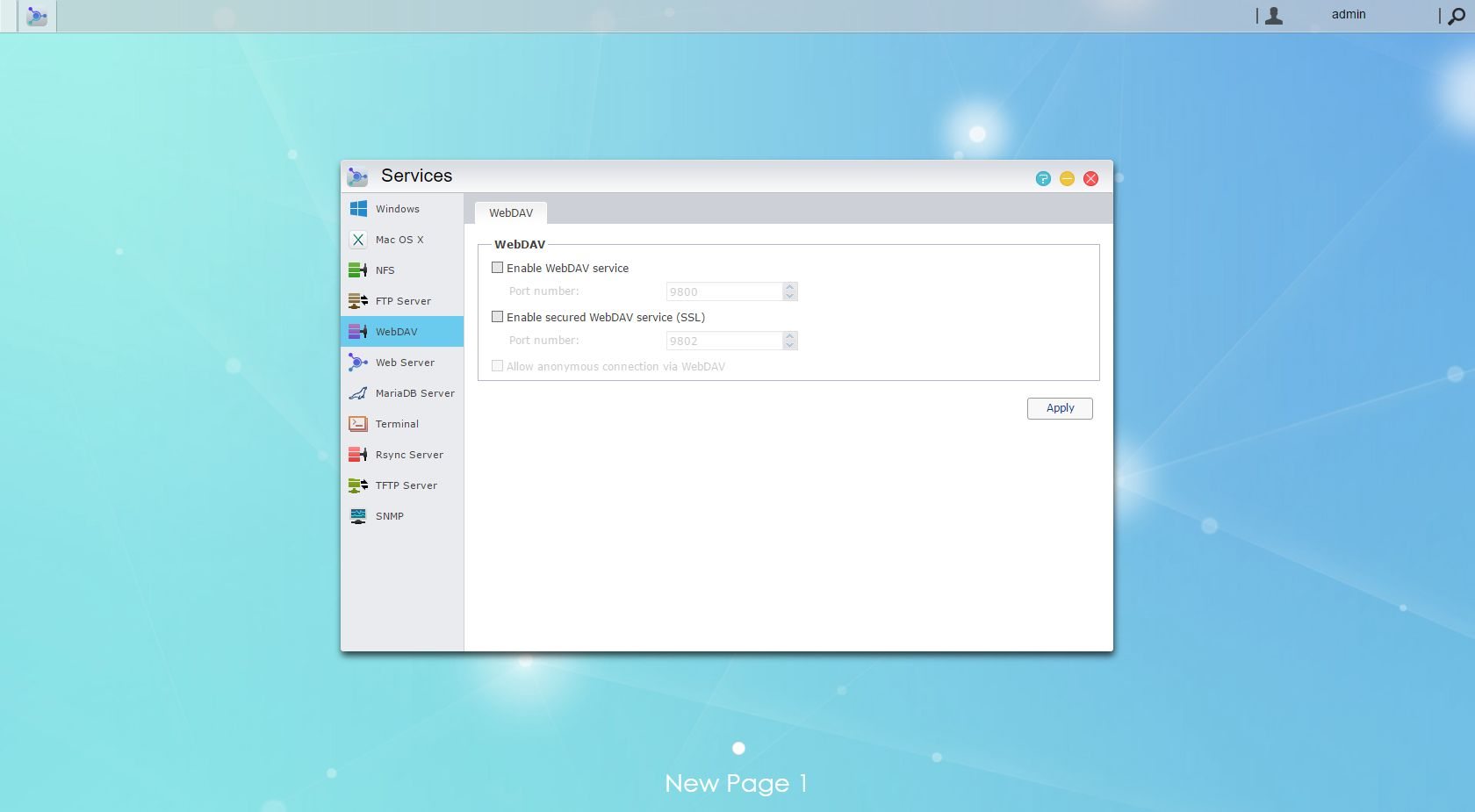The height and width of the screenshot is (812, 1475).
Task: Select the FTP Server icon
Action: click(358, 301)
